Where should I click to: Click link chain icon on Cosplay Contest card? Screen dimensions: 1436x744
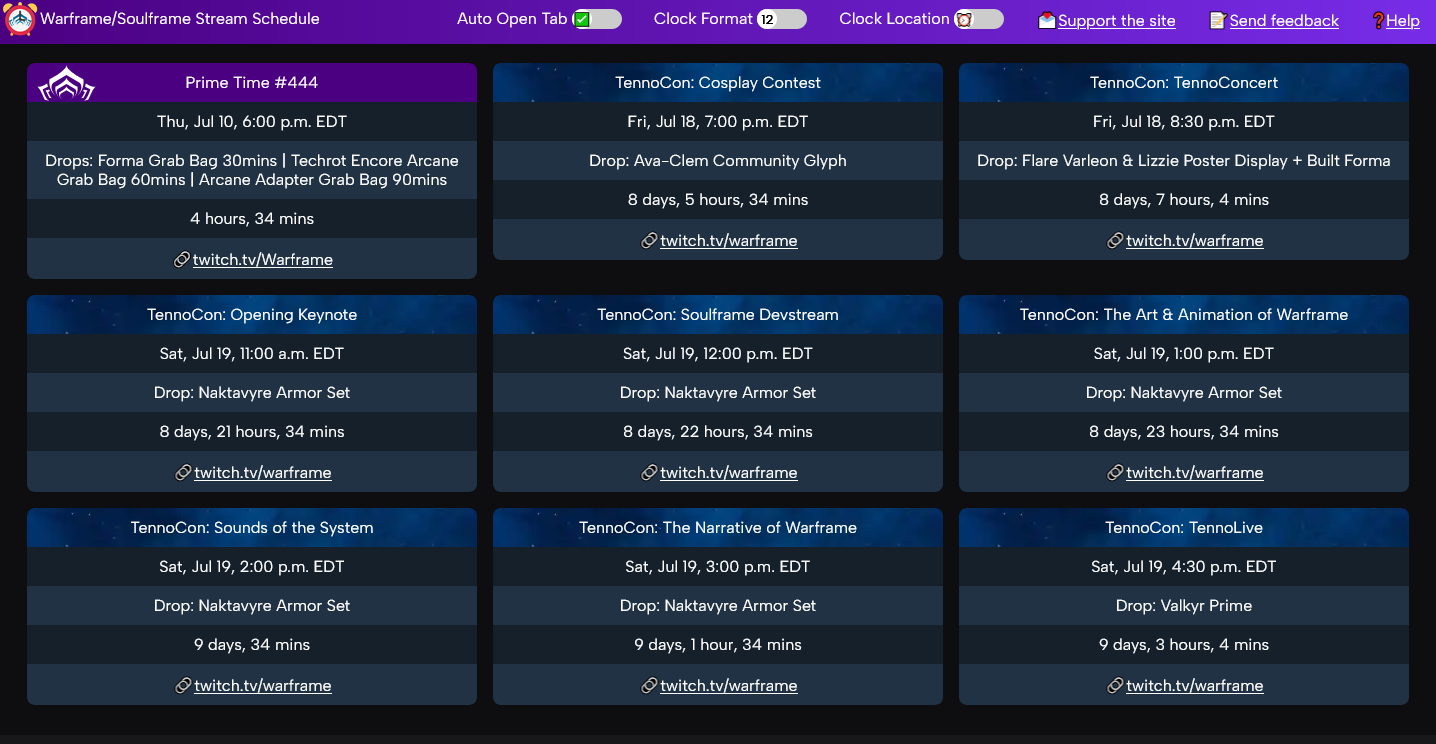tap(649, 240)
